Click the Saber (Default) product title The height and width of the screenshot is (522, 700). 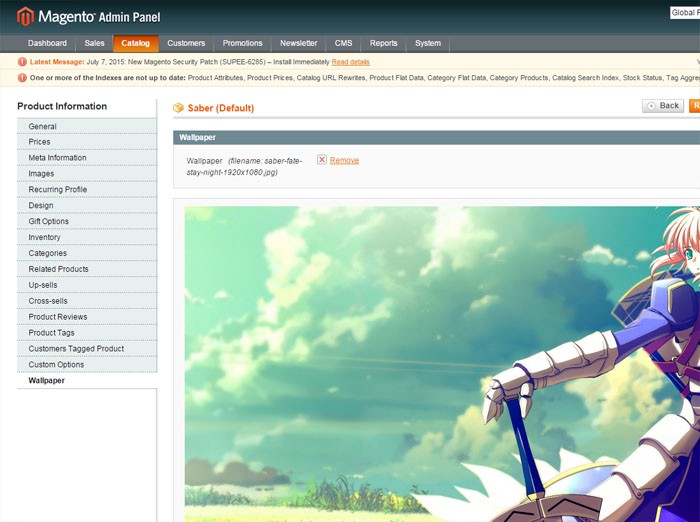click(x=221, y=108)
